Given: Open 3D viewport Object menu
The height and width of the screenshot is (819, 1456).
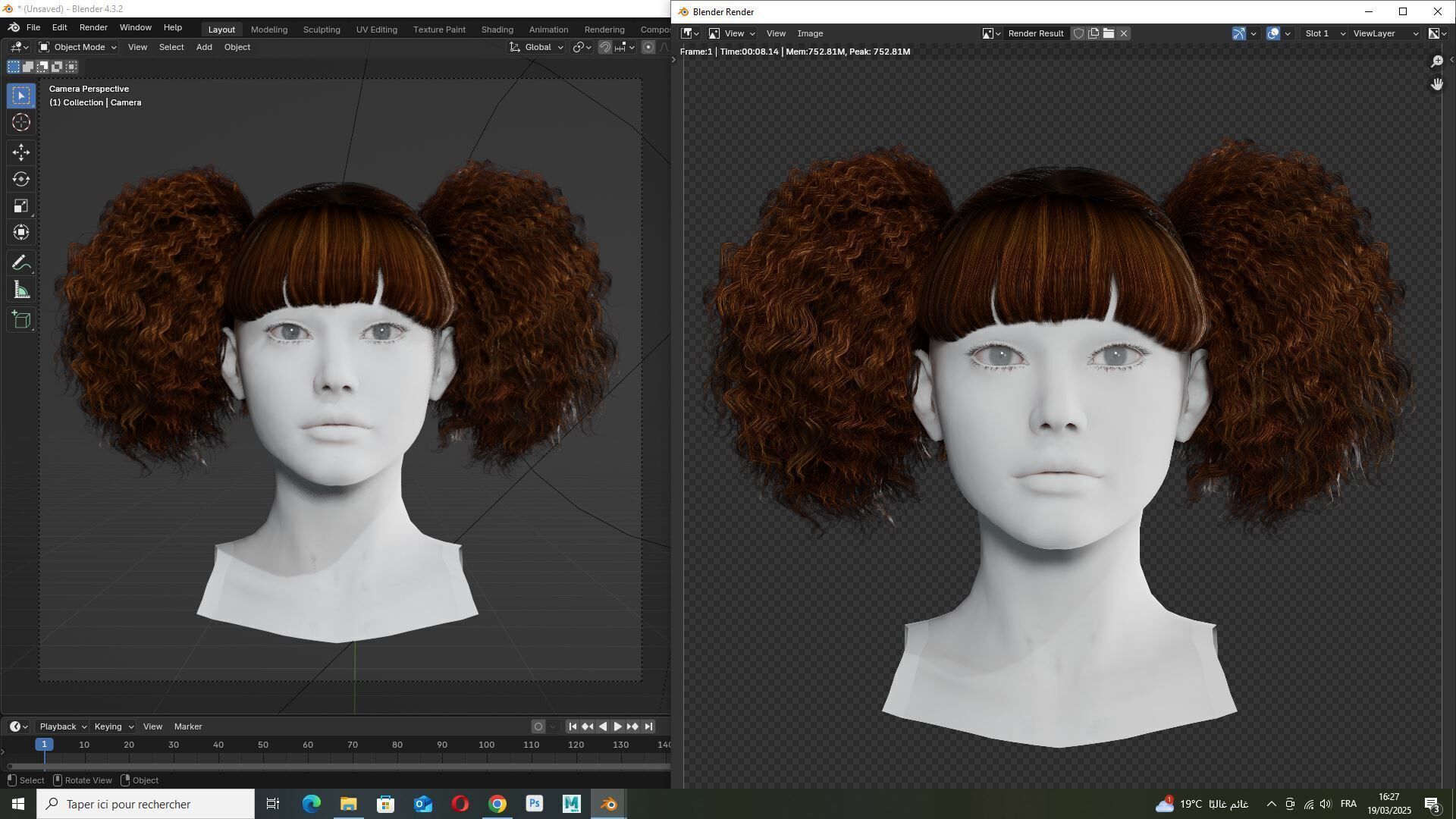Looking at the screenshot, I should click(x=237, y=47).
